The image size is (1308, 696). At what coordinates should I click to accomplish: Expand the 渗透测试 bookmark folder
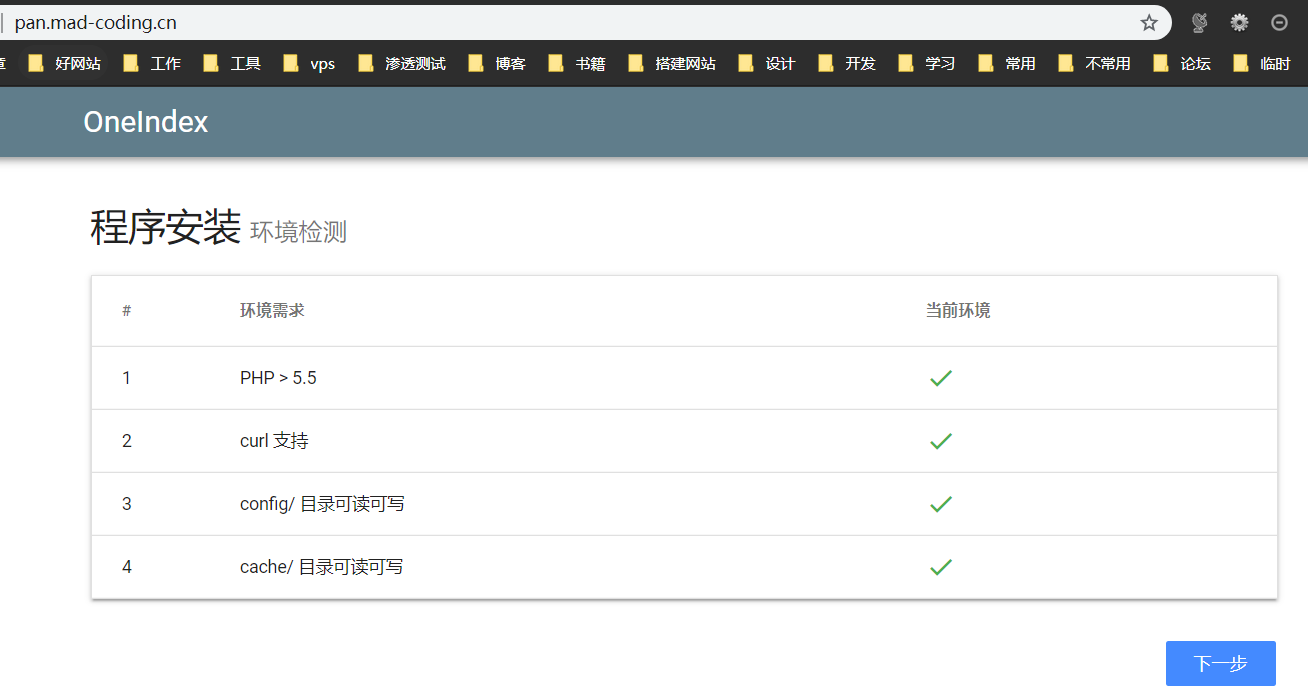[402, 64]
